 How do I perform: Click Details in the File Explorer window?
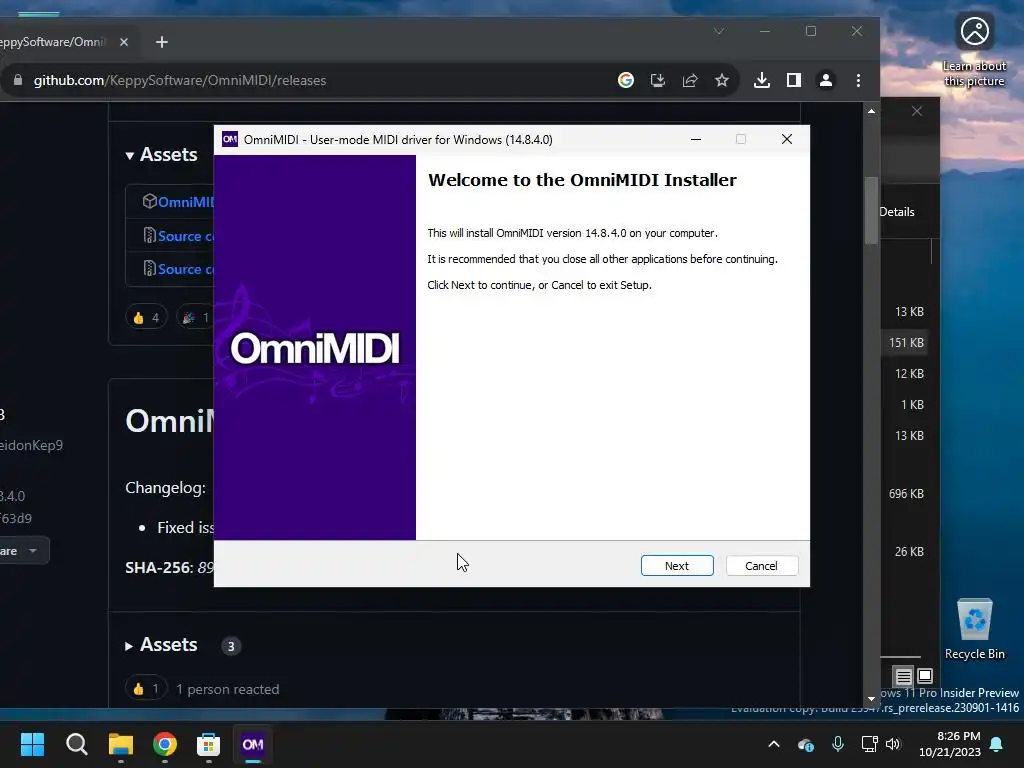pos(897,212)
